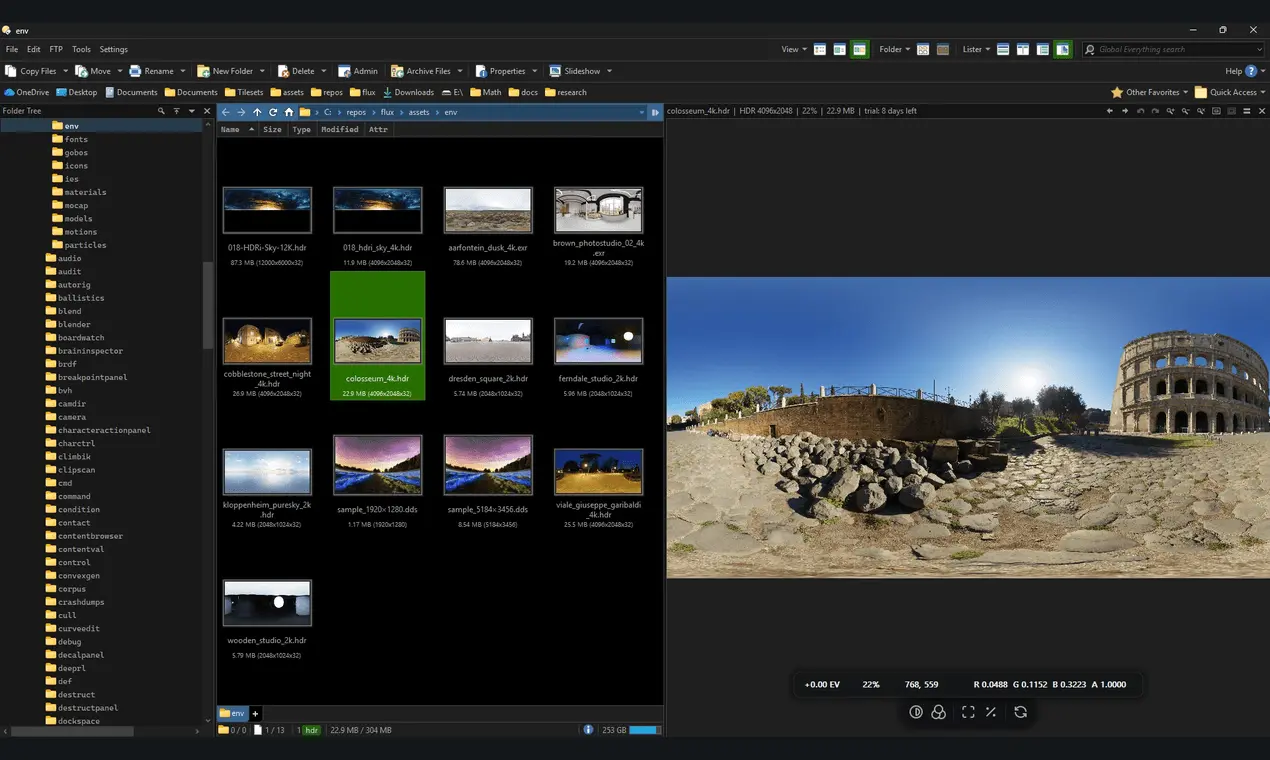Click the Back arrow in the file display toolbar
1270x760 pixels.
point(226,112)
